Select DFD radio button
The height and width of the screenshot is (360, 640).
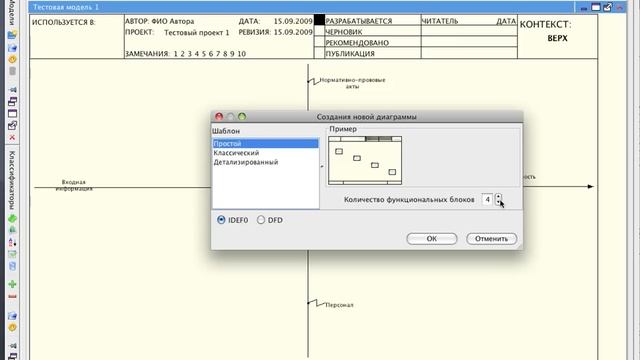(261, 220)
